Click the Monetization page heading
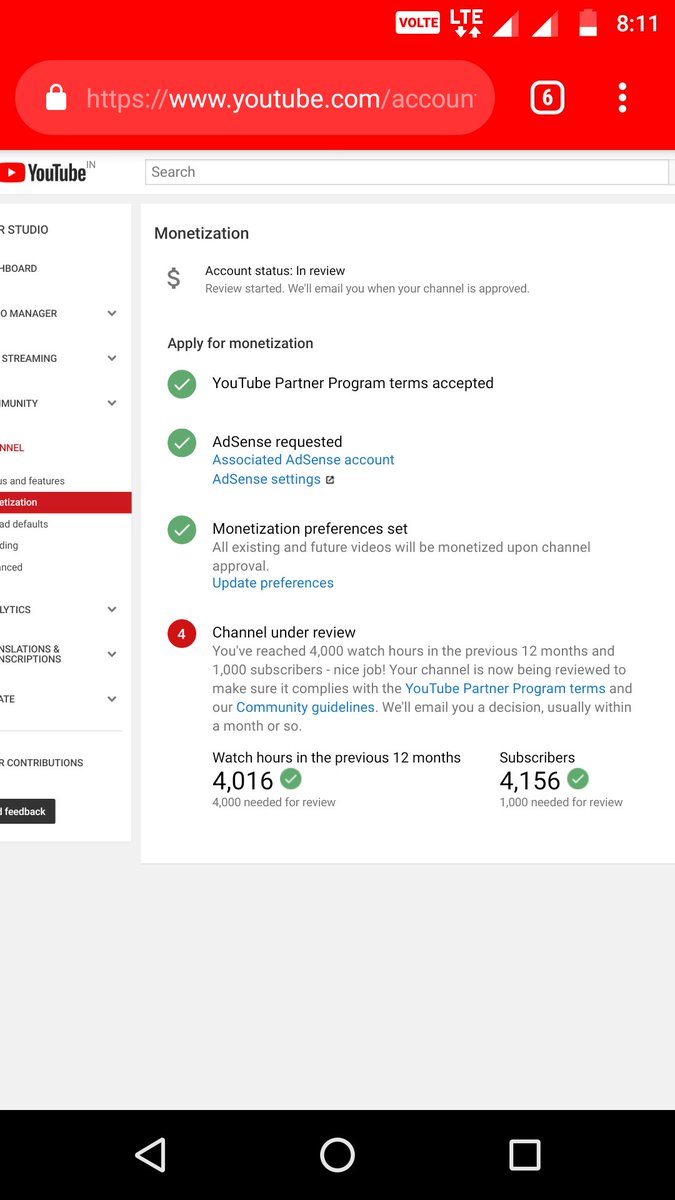675x1200 pixels. click(201, 233)
